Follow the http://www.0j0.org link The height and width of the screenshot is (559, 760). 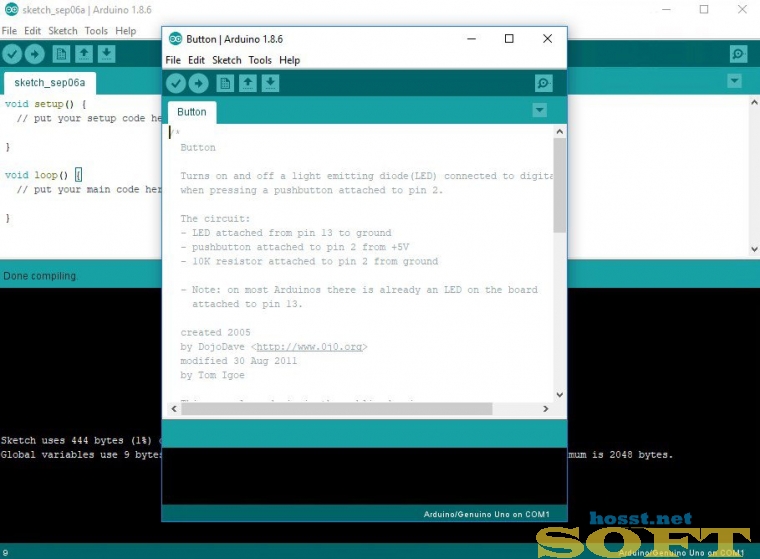(x=309, y=347)
